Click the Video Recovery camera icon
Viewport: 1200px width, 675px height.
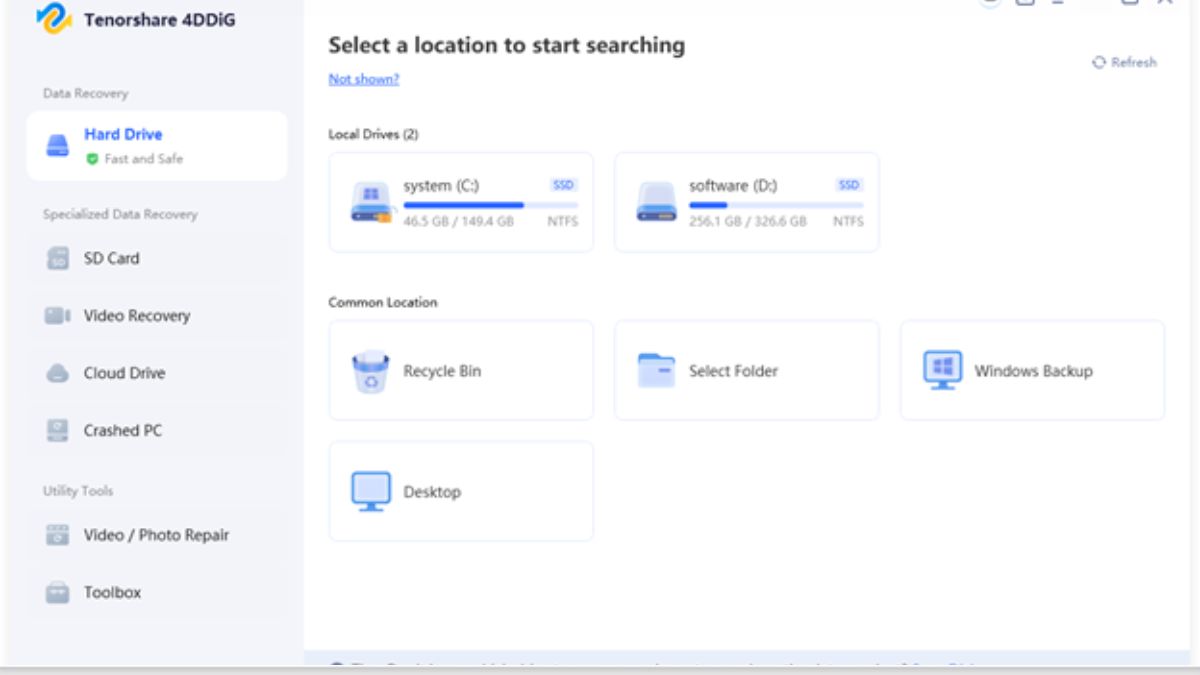[x=58, y=316]
